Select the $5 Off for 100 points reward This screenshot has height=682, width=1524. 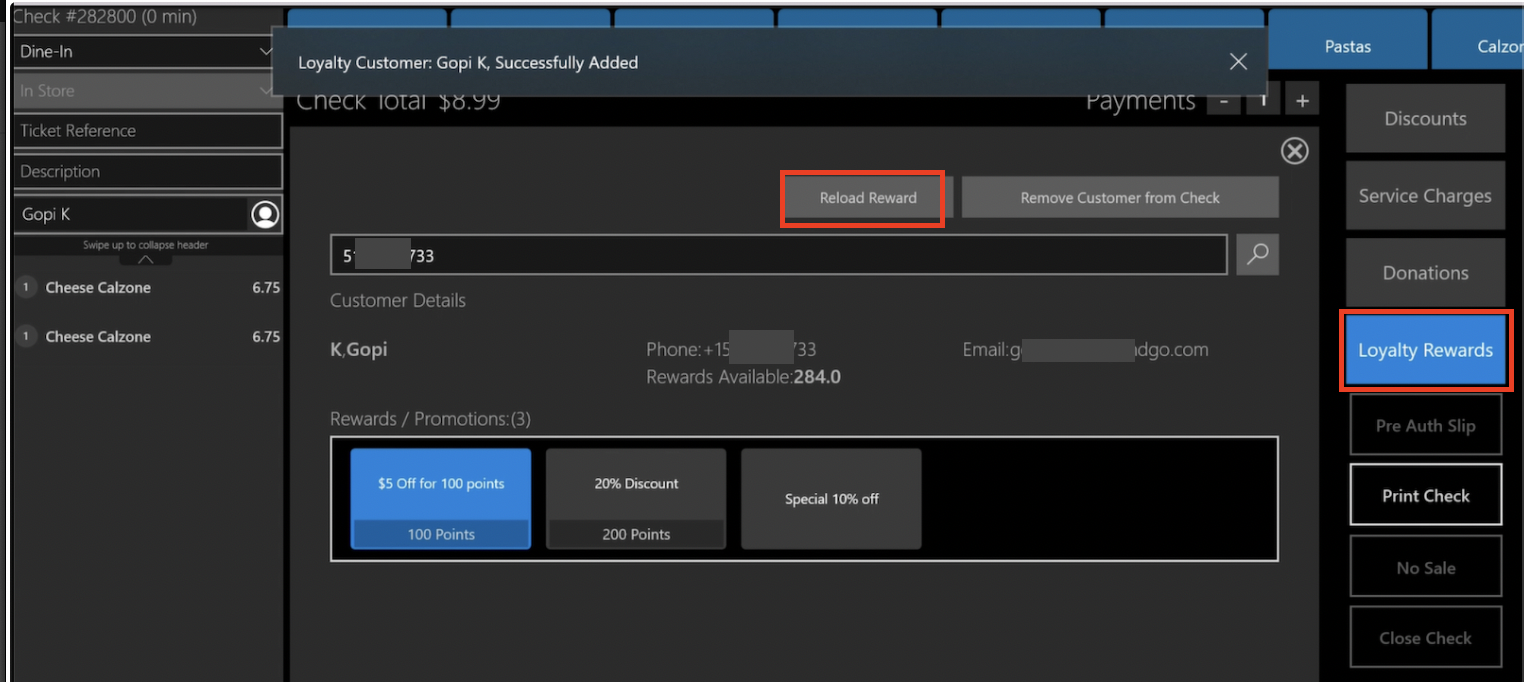click(441, 498)
